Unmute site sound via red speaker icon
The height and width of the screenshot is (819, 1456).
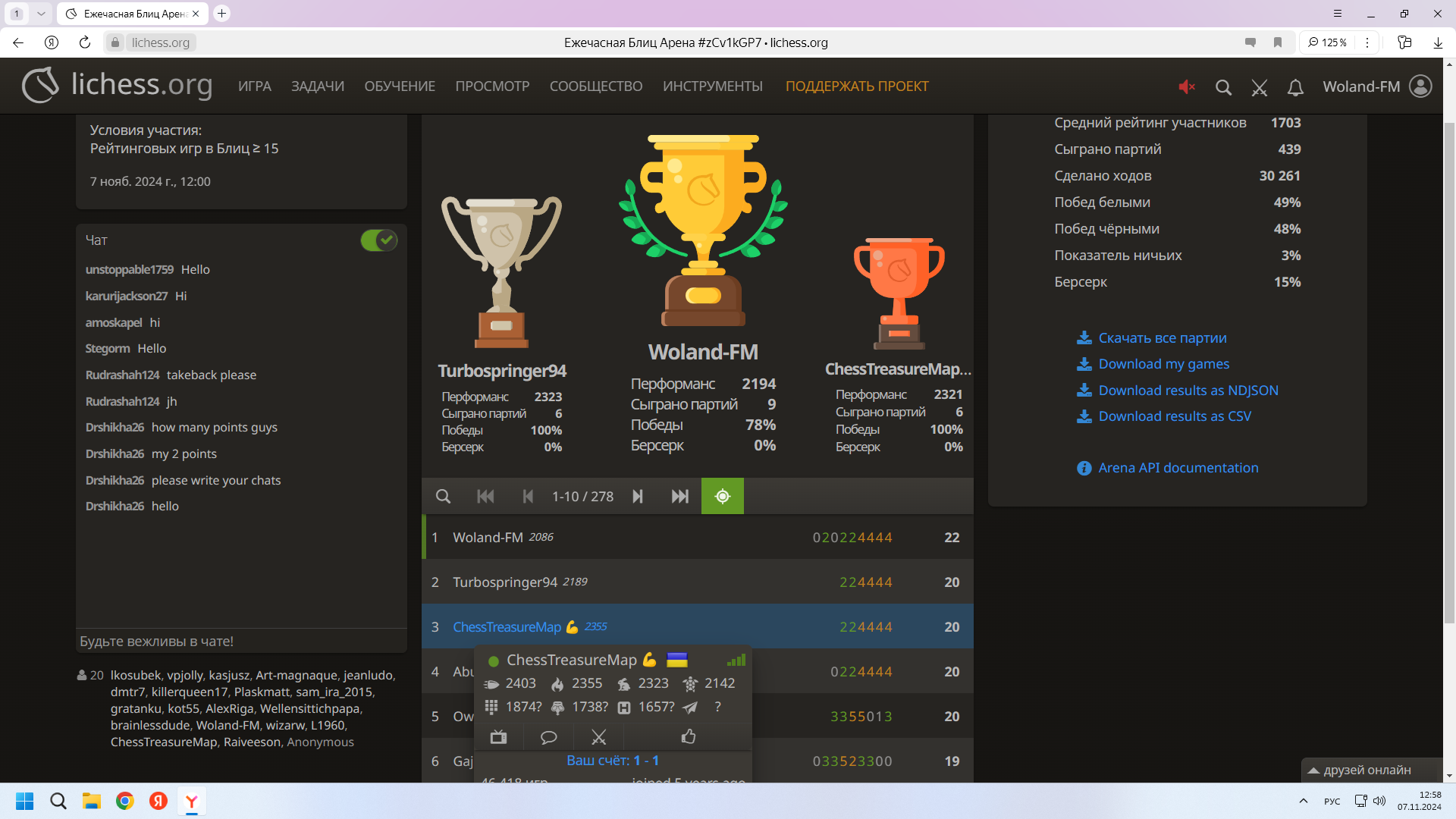click(x=1187, y=87)
